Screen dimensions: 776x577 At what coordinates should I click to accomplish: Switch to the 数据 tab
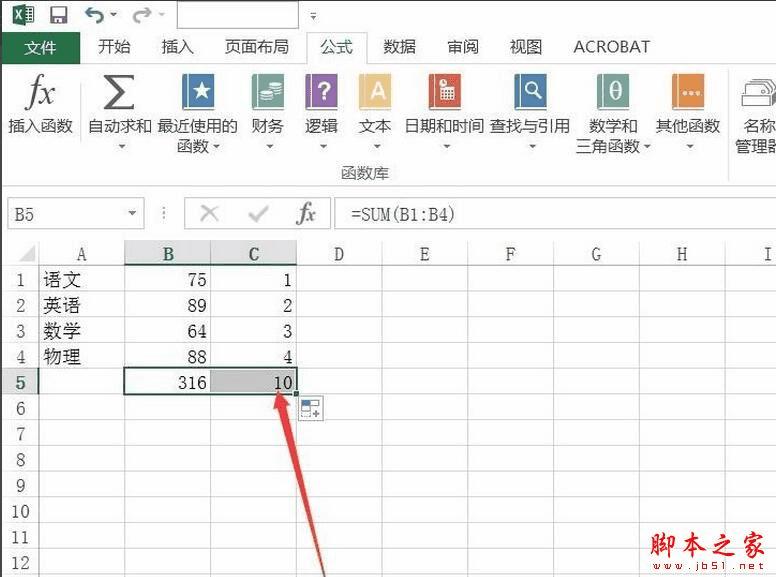pyautogui.click(x=399, y=47)
